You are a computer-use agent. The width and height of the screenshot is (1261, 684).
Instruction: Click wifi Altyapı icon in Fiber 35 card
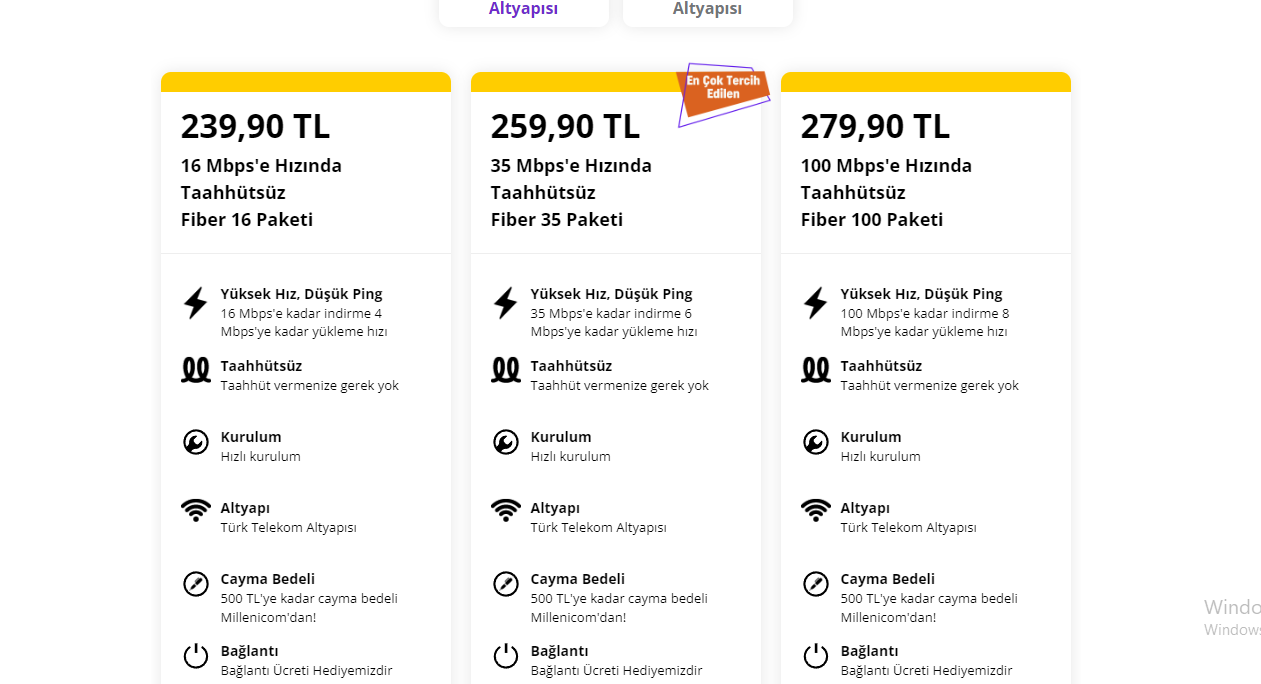pos(506,511)
